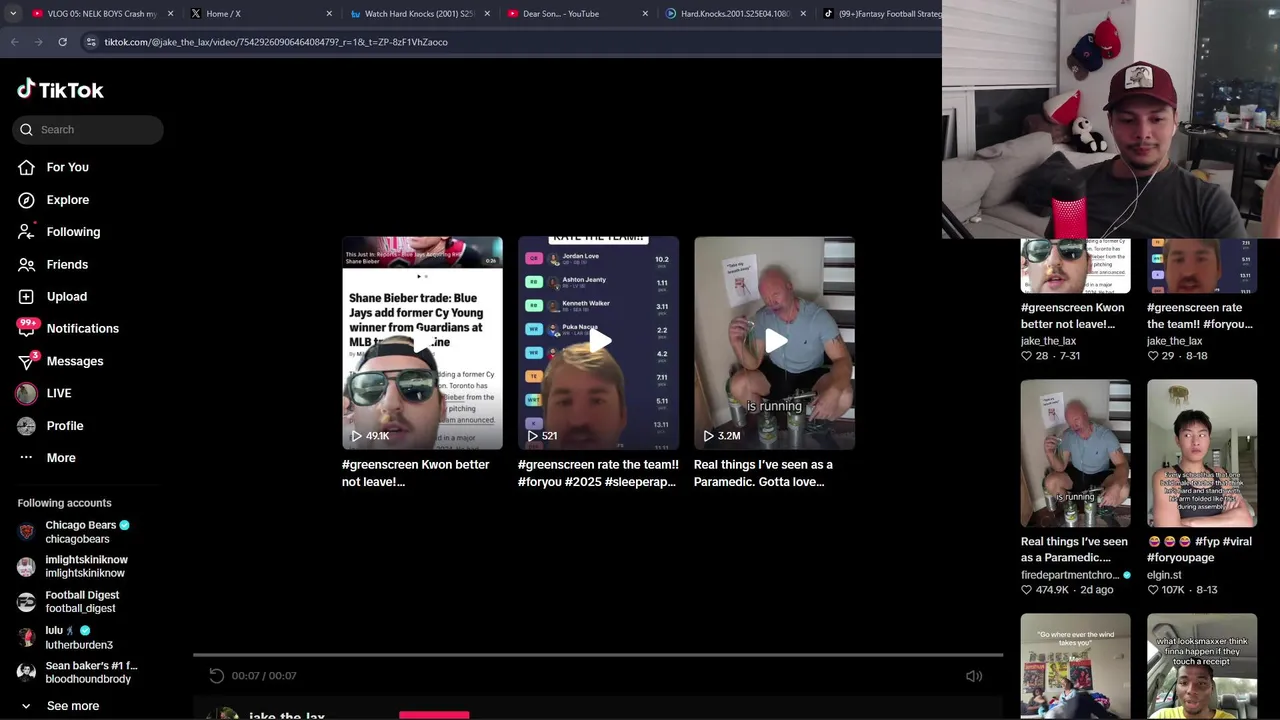Click the Upload plus-square icon
Screen dimensions: 1280x720
pos(27,296)
